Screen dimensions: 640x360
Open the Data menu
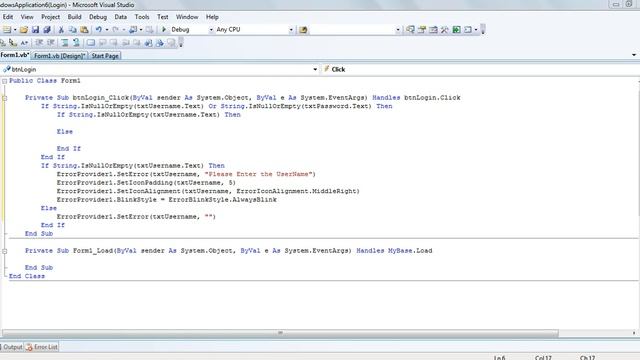[x=120, y=17]
